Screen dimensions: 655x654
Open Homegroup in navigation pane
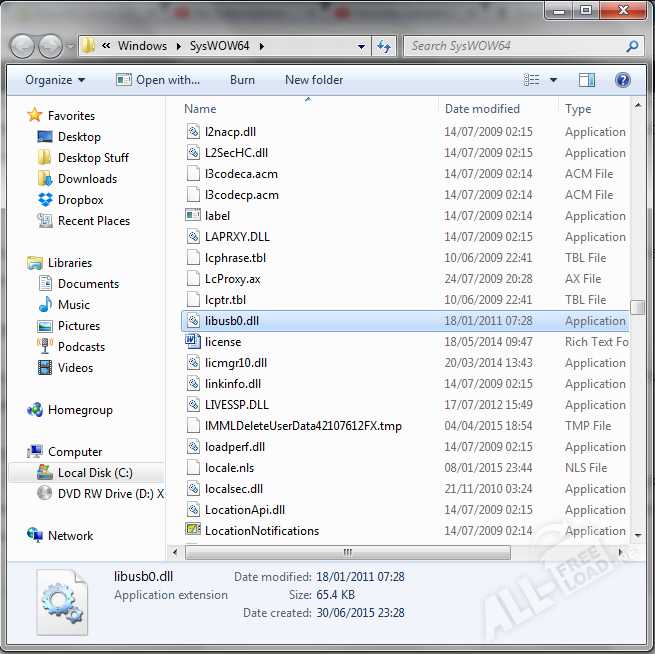[x=80, y=410]
